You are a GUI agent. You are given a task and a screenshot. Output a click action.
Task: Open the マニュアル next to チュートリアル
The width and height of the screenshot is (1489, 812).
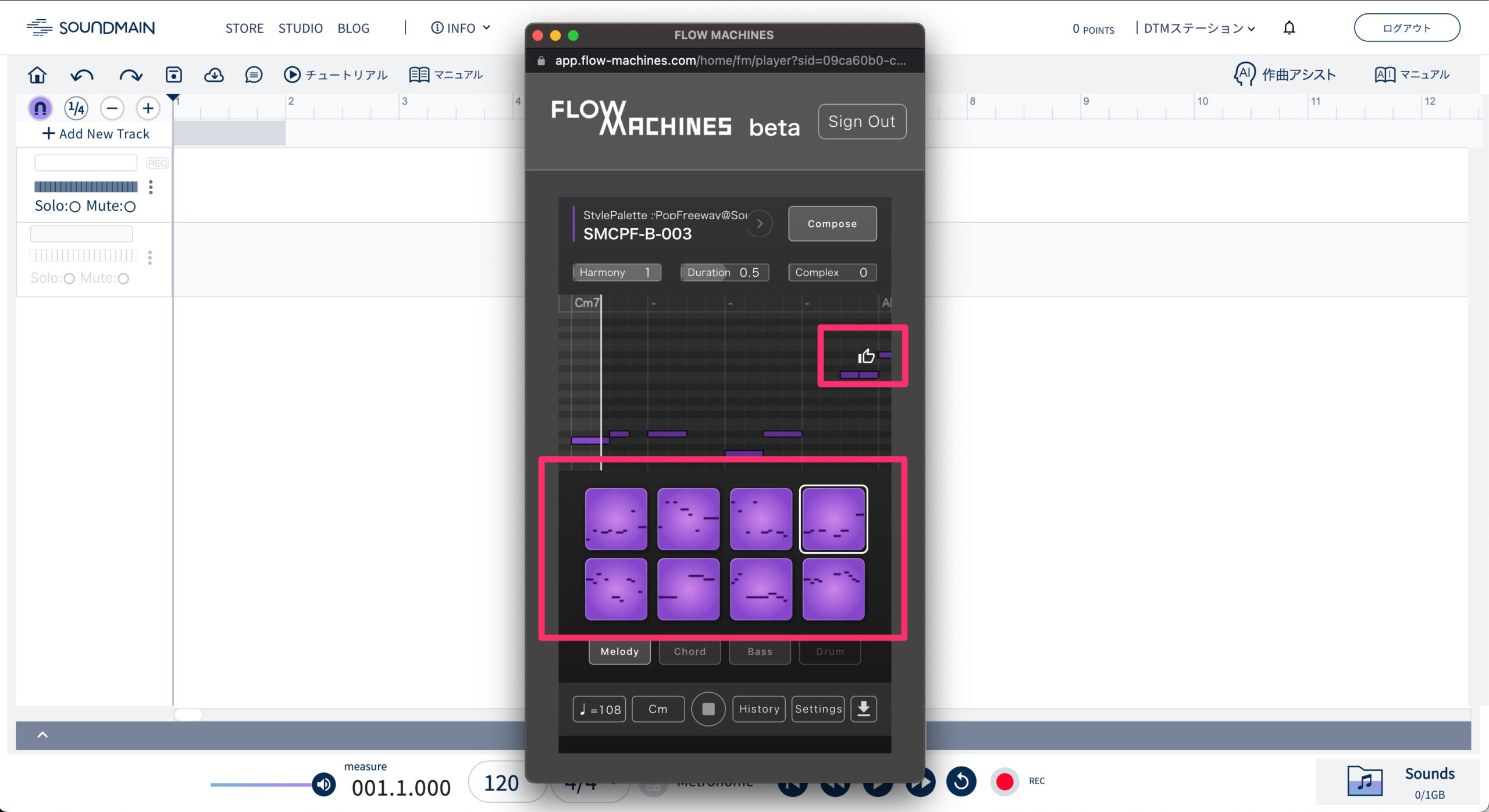point(446,74)
